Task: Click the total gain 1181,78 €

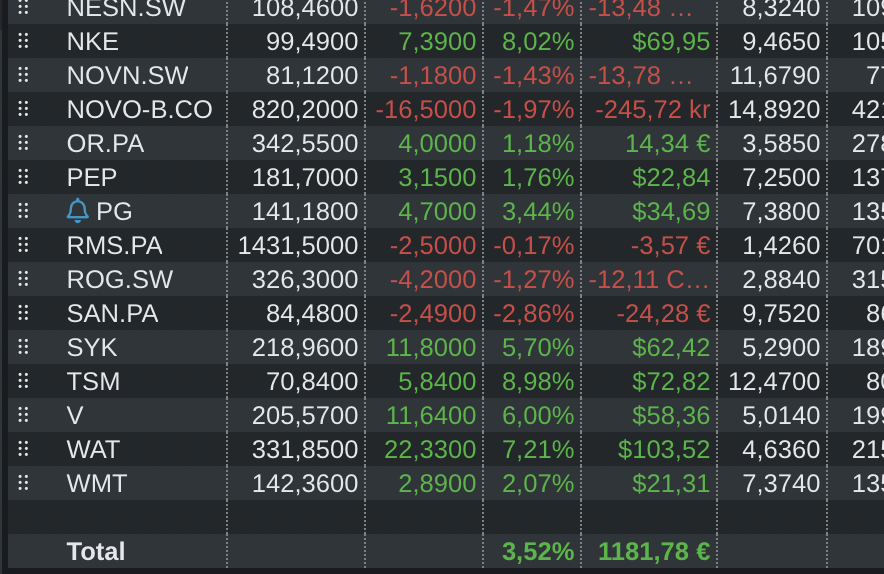Action: [654, 551]
